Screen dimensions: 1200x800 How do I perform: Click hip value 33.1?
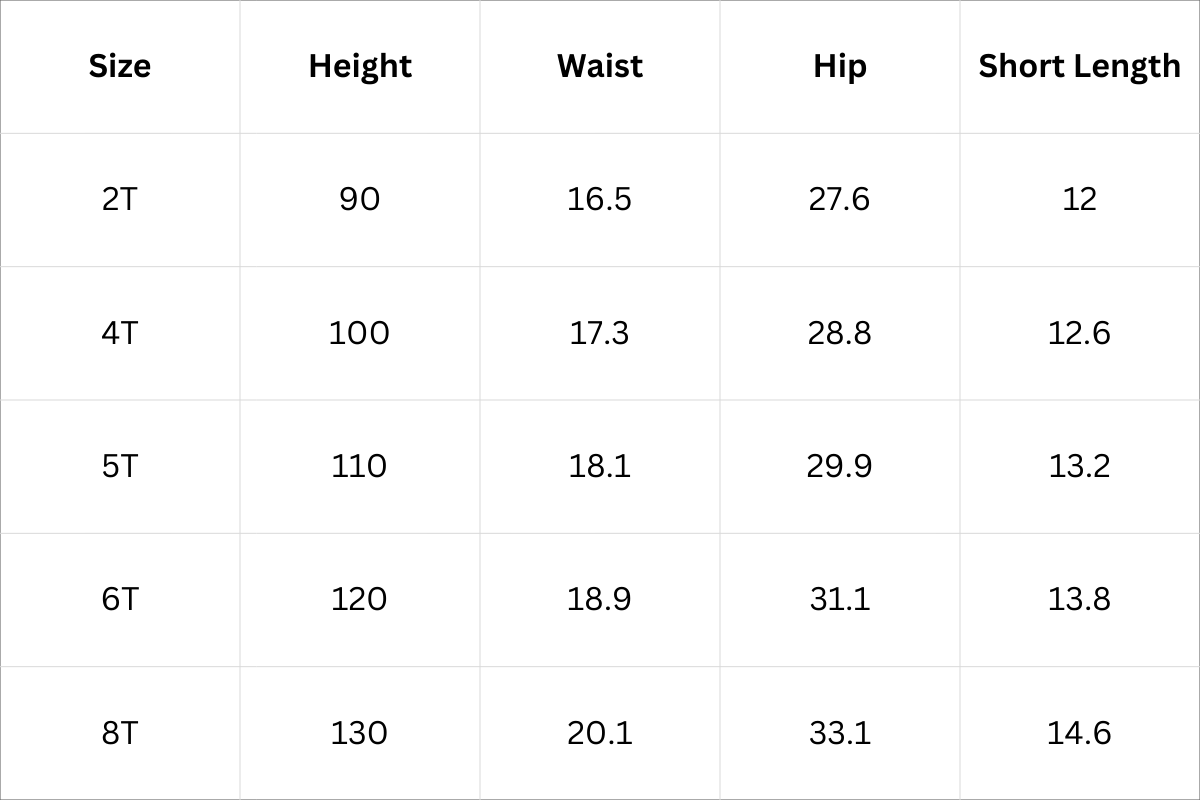click(x=839, y=733)
